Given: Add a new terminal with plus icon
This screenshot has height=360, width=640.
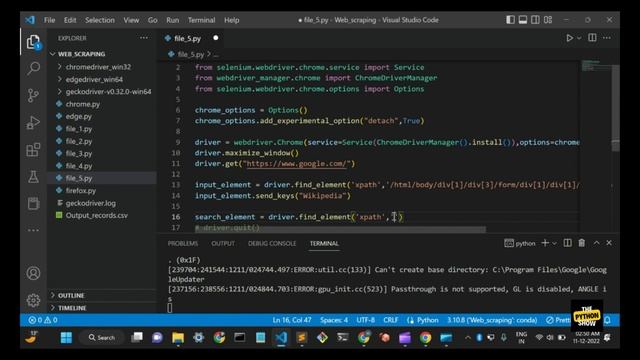Looking at the screenshot, I should pyautogui.click(x=545, y=243).
